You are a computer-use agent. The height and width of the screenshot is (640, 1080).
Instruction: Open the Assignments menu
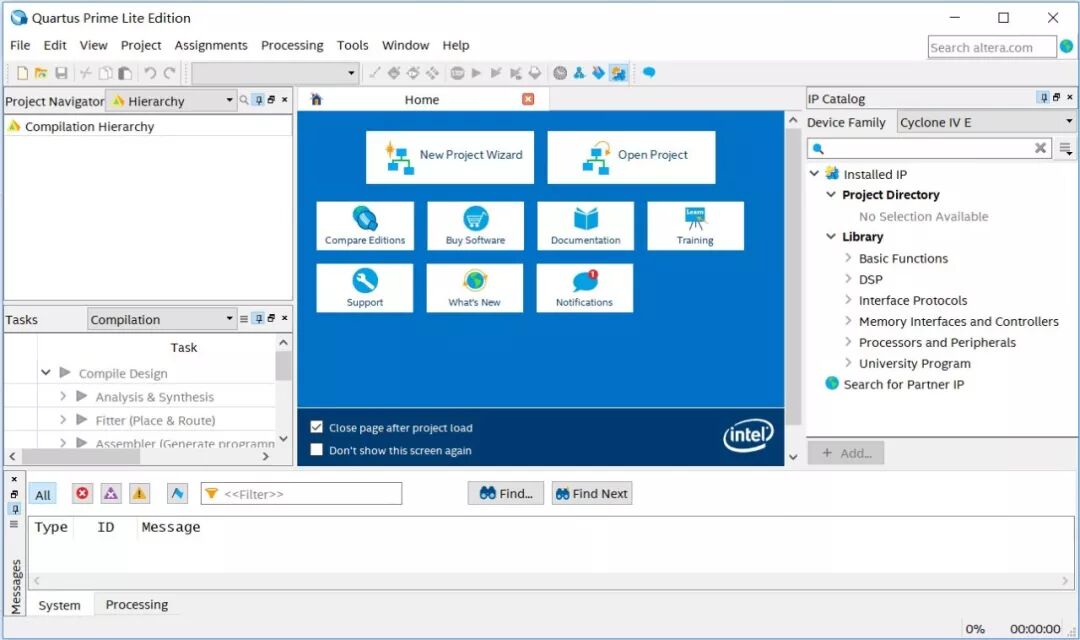click(211, 45)
